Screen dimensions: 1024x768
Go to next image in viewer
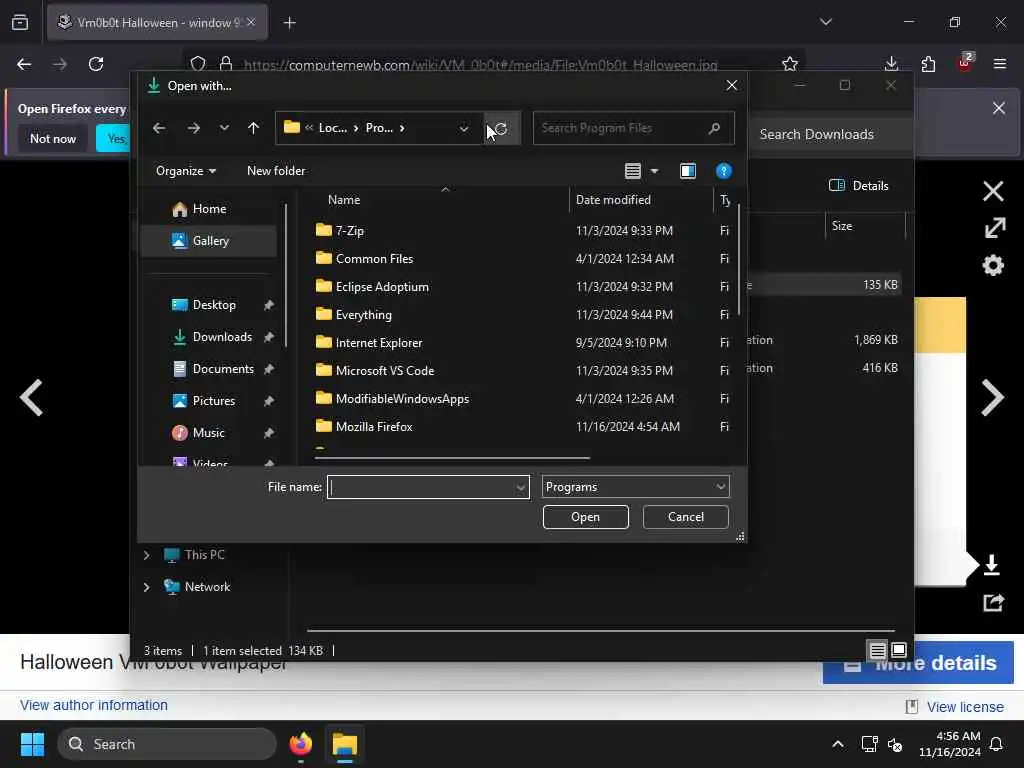993,397
